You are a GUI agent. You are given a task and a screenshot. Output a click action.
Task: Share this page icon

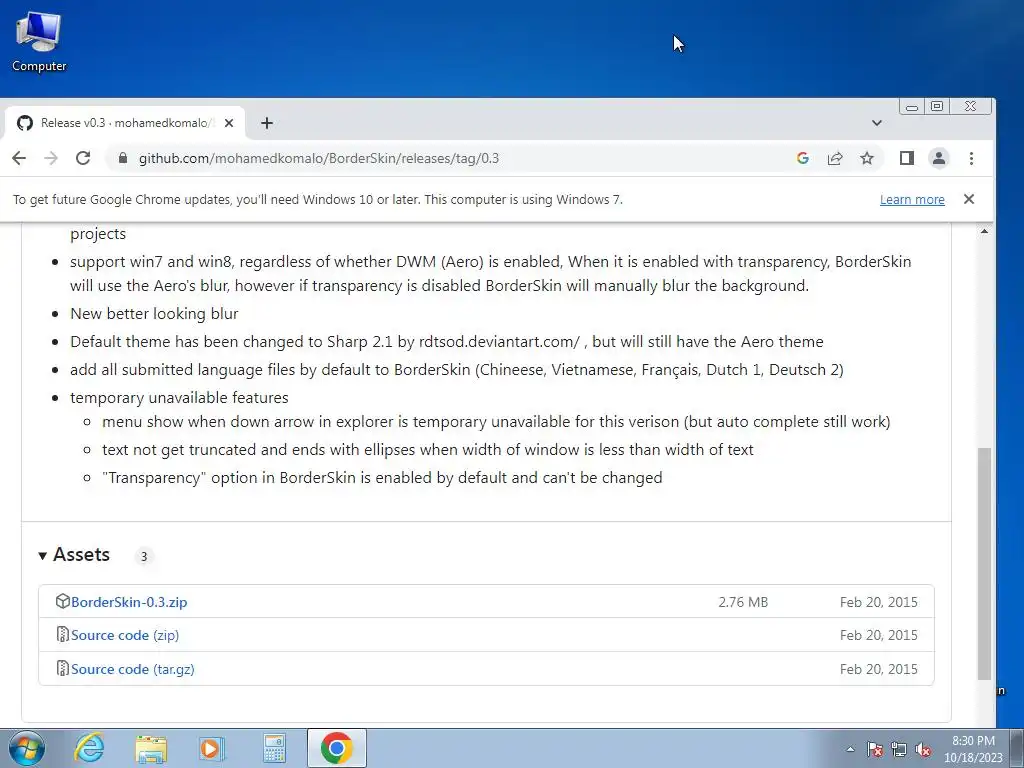pos(835,158)
